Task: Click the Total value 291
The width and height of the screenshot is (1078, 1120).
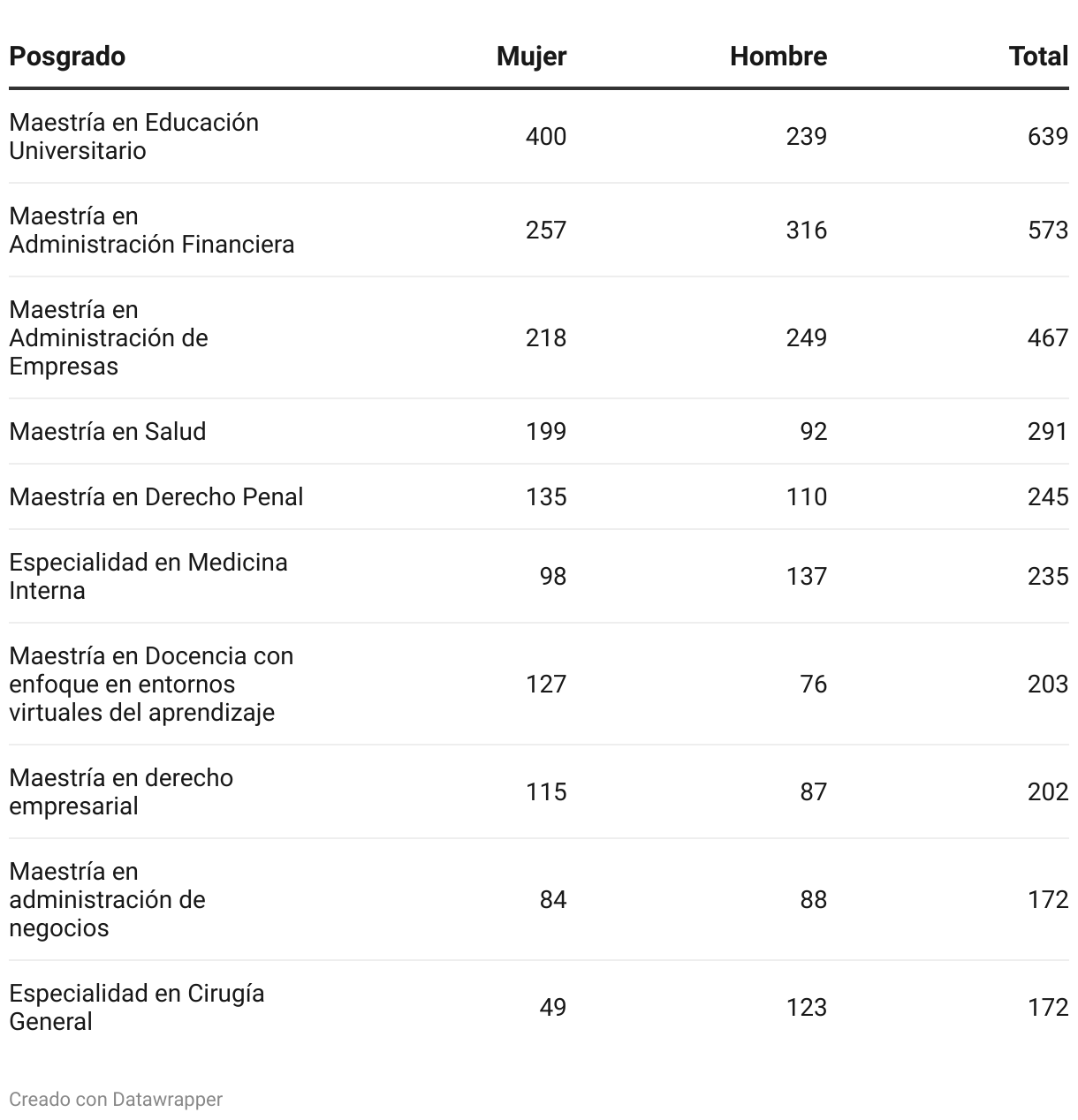Action: tap(1048, 431)
